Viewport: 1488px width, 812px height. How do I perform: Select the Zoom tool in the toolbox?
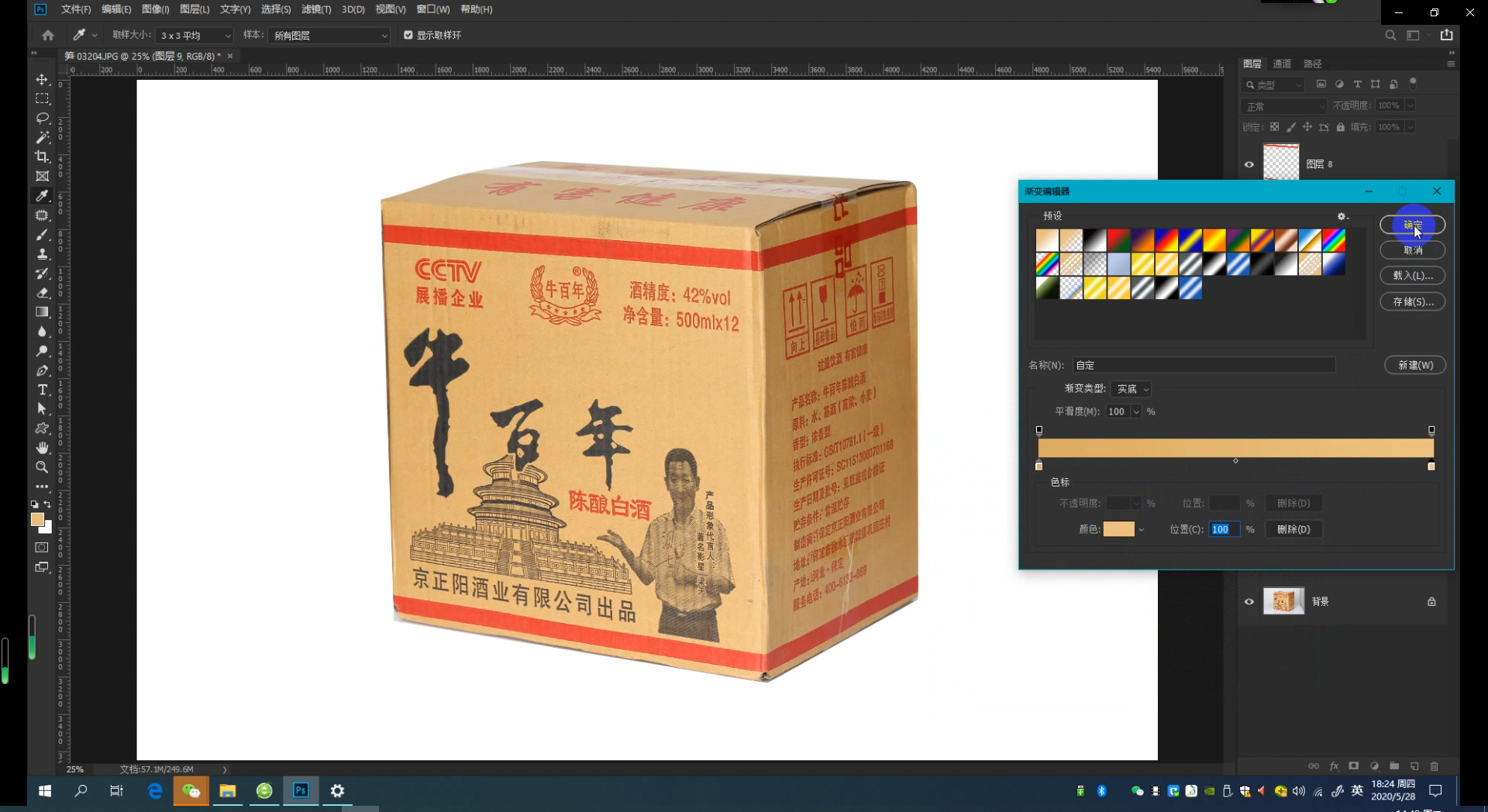[x=42, y=467]
